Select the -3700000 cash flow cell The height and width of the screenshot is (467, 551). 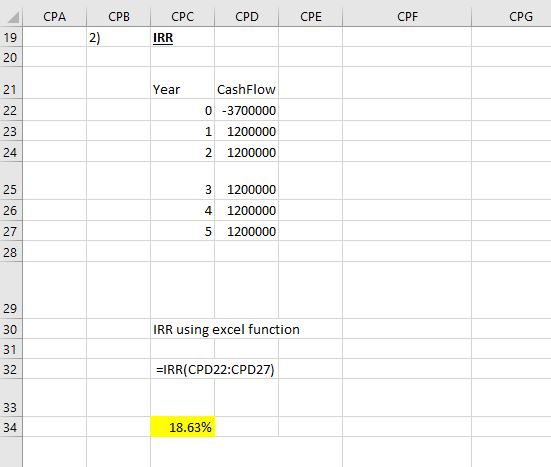click(x=246, y=110)
